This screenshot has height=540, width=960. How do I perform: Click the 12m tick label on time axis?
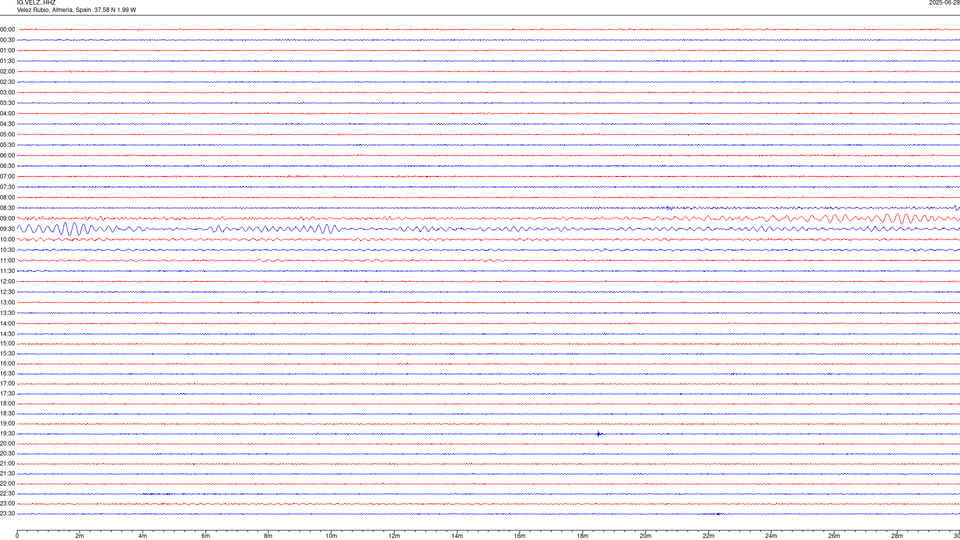pos(394,536)
